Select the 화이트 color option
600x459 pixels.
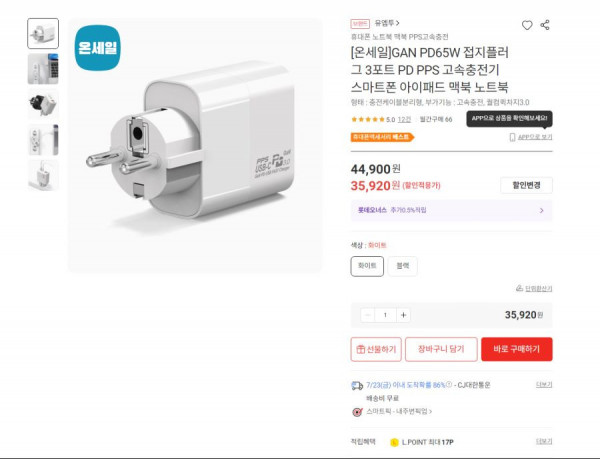[x=367, y=266]
